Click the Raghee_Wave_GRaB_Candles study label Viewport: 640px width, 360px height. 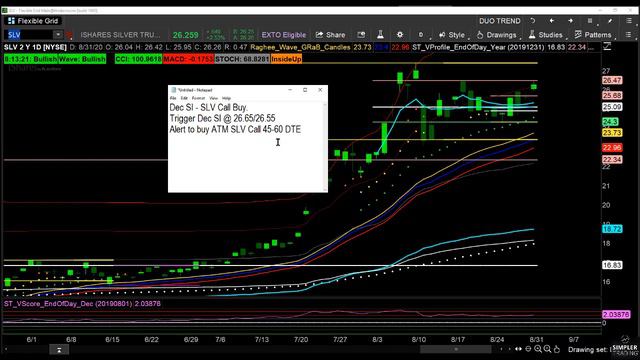point(300,47)
